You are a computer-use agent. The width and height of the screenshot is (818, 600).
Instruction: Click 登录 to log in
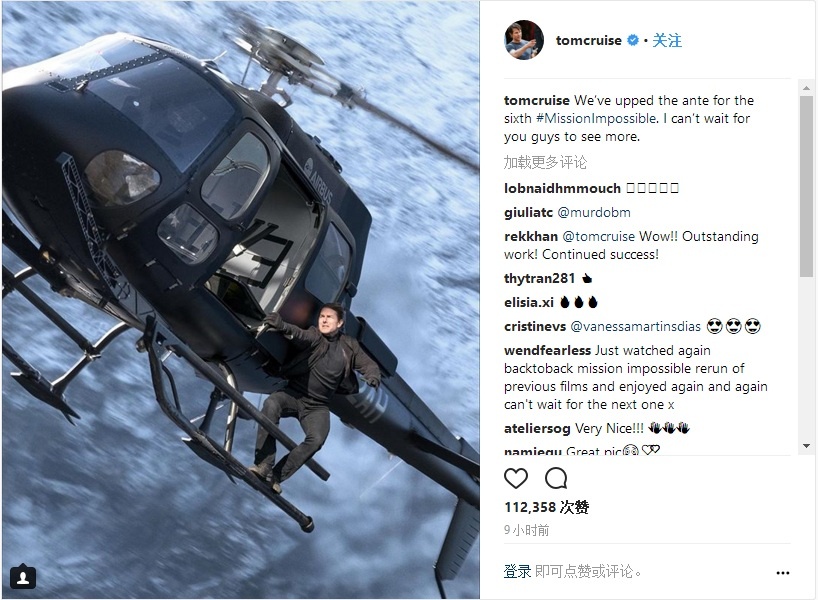tap(518, 571)
